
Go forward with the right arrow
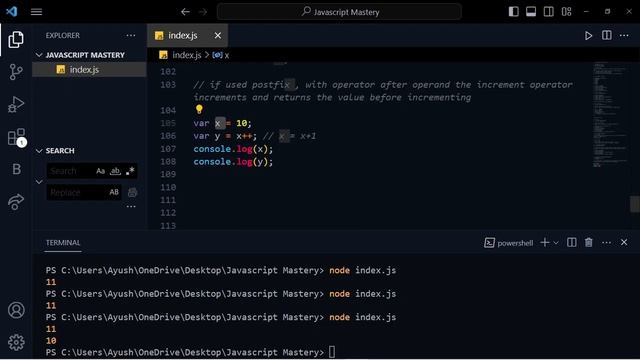pos(203,12)
